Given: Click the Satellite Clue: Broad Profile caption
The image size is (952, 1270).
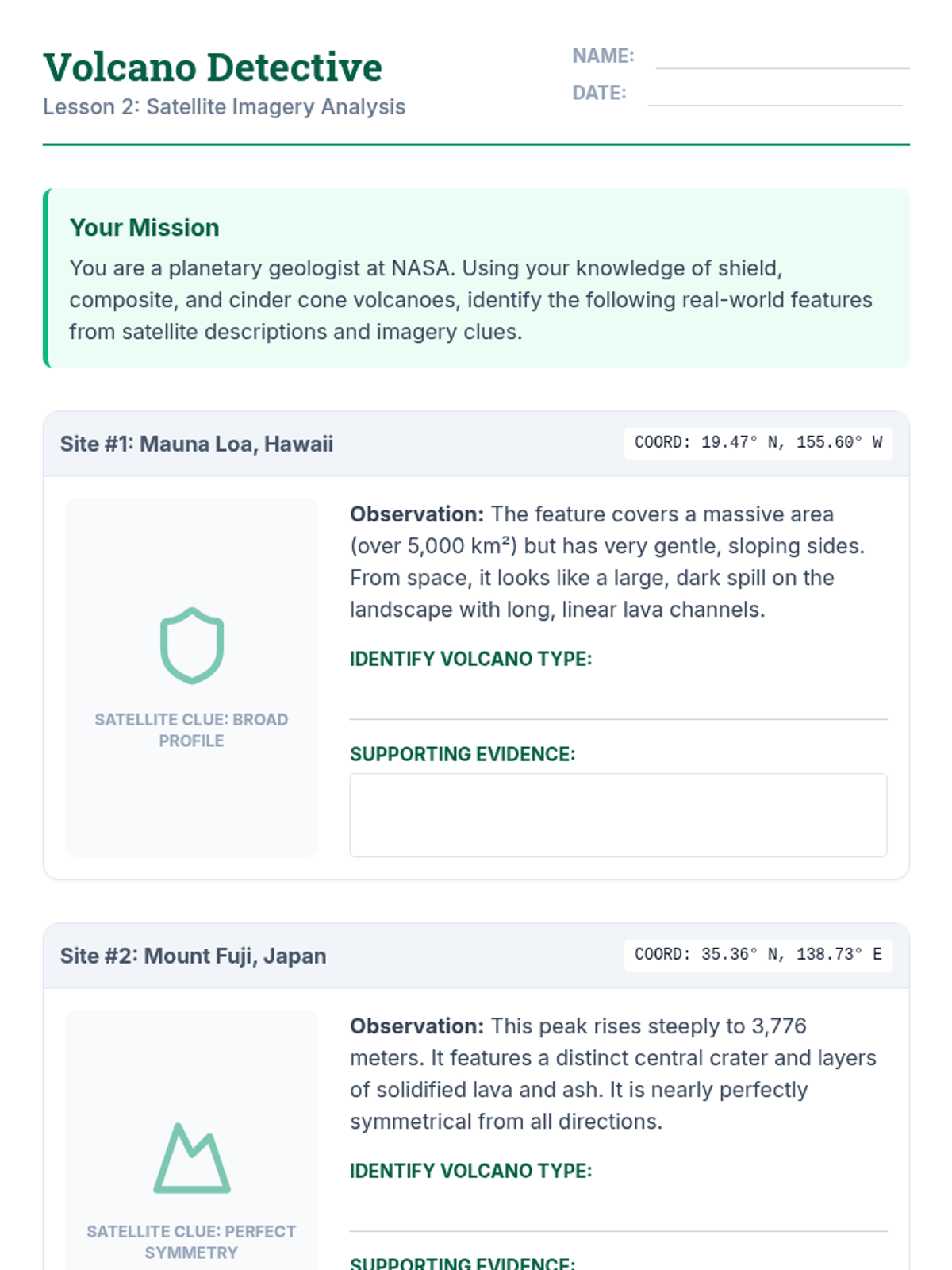Looking at the screenshot, I should click(191, 729).
